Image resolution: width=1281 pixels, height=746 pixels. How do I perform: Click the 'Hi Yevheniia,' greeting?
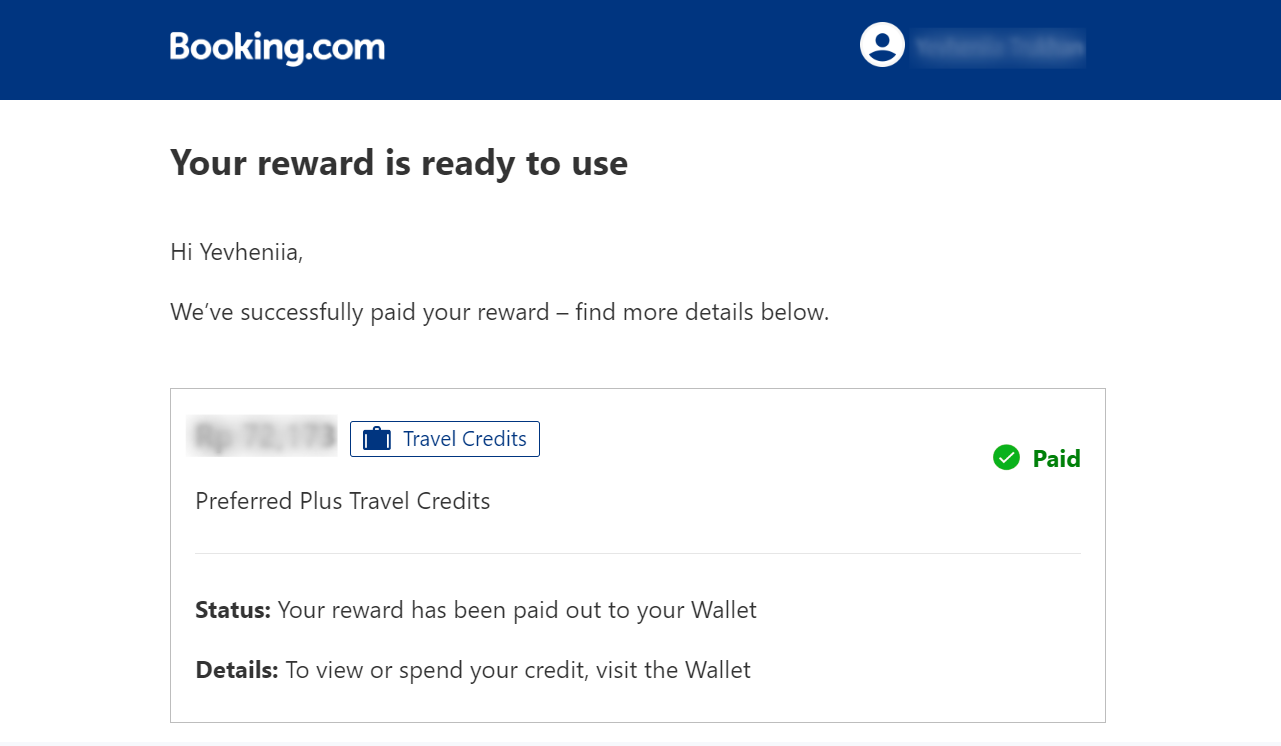point(237,252)
